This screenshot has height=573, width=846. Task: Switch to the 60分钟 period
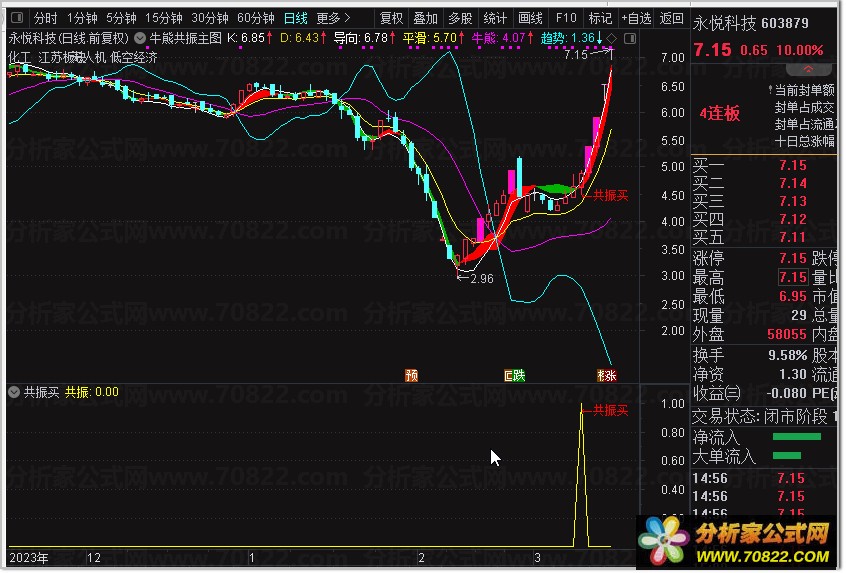(x=256, y=18)
